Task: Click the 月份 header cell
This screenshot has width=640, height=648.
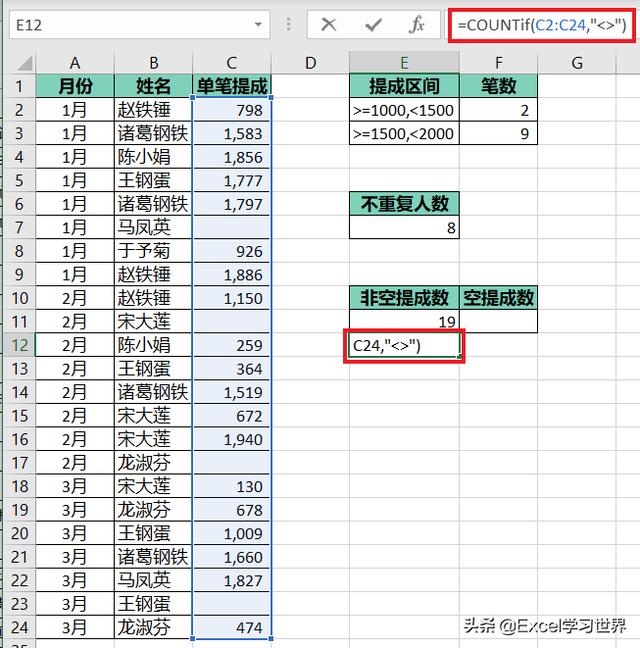Action: coord(75,86)
